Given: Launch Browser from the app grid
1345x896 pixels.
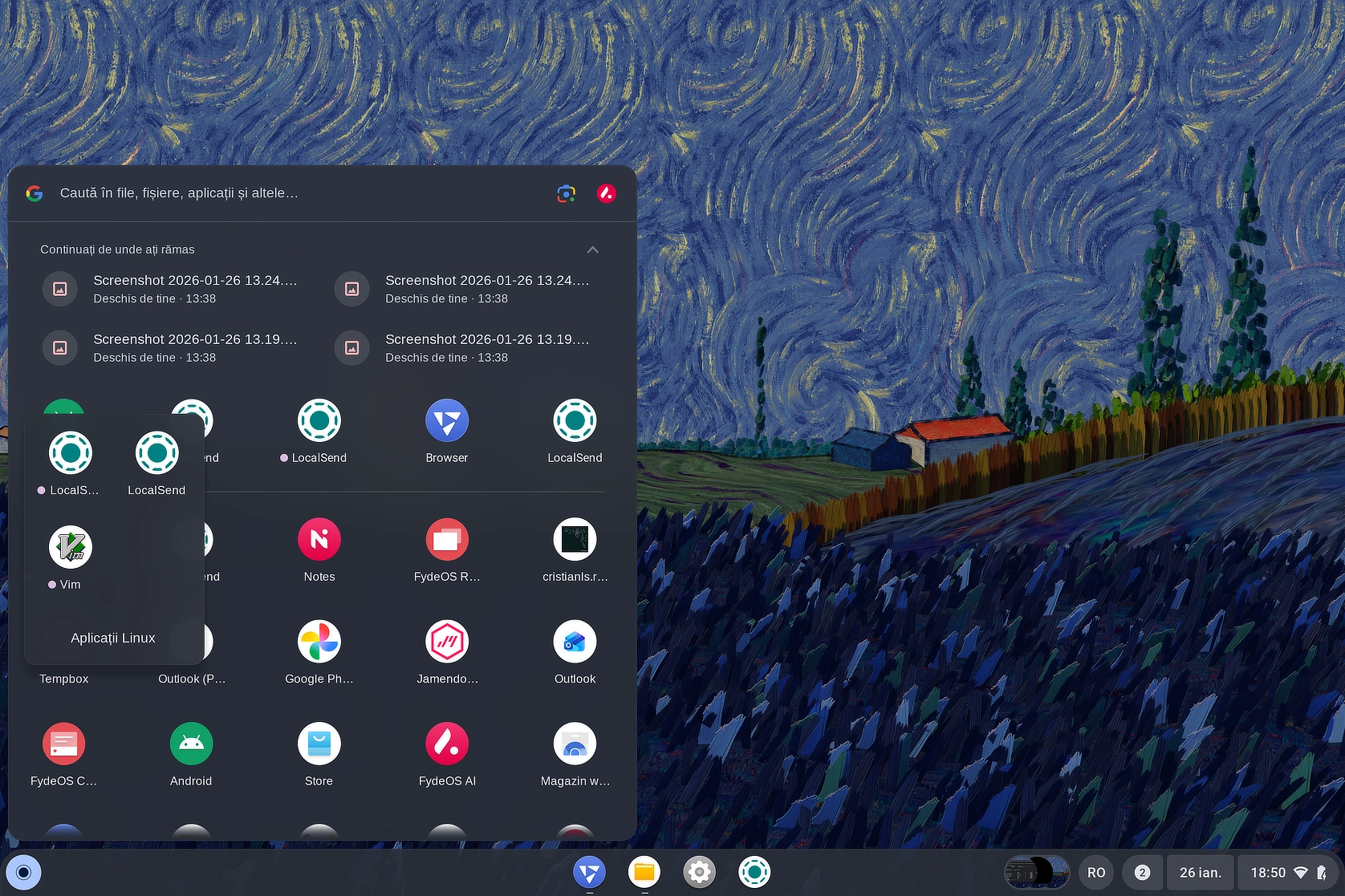Looking at the screenshot, I should tap(447, 421).
